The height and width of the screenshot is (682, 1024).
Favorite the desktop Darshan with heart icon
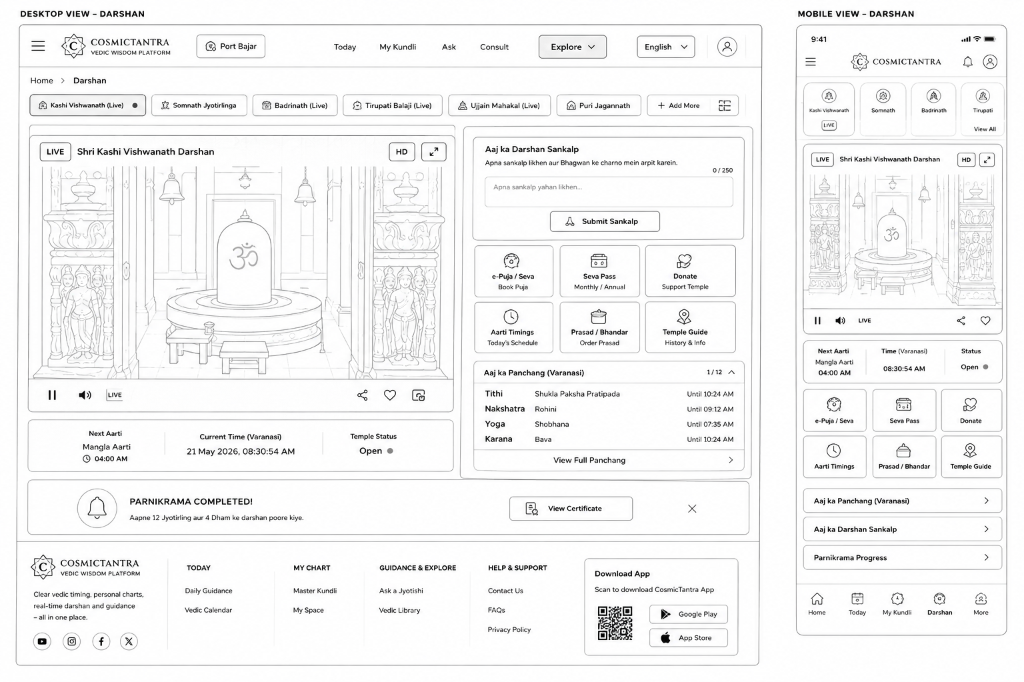pos(390,395)
